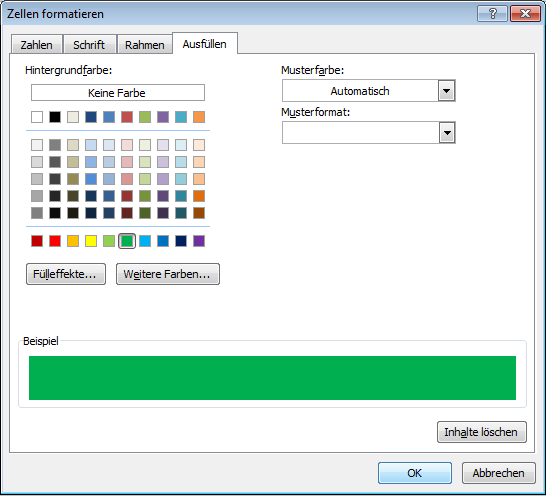Open the Musterfarbe dropdown arrow
Screen dimensions: 546x496
pos(446,91)
